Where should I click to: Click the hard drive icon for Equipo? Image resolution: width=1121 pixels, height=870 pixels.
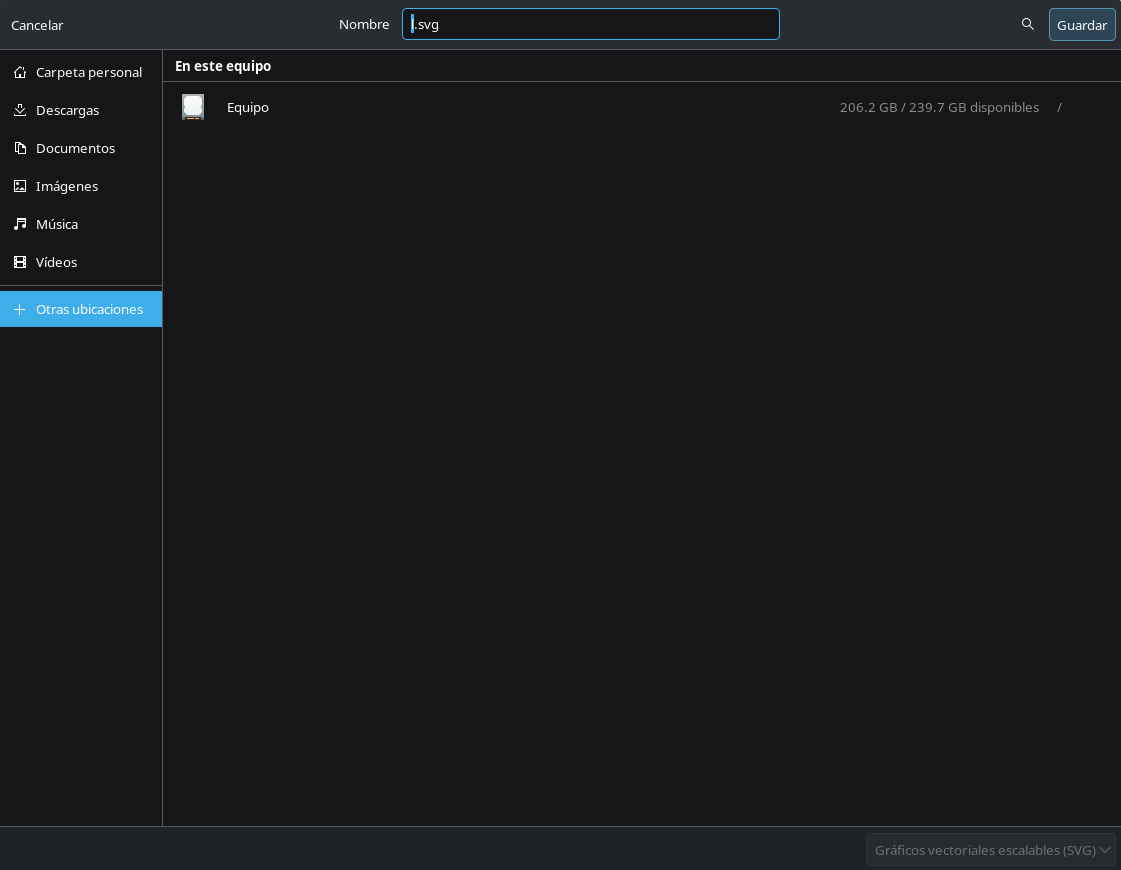click(193, 107)
